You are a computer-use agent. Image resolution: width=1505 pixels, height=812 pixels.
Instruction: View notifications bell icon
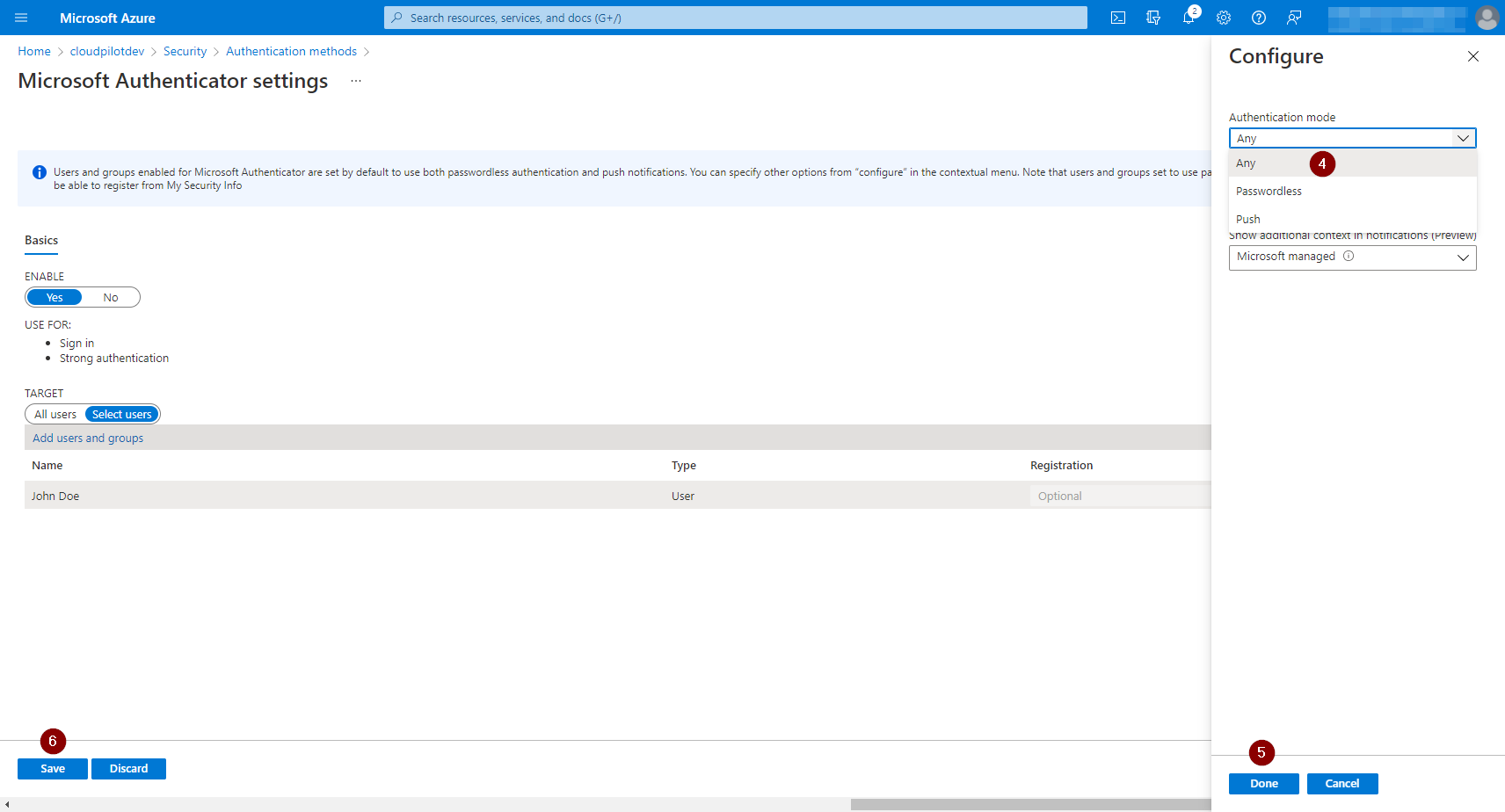tap(1189, 18)
